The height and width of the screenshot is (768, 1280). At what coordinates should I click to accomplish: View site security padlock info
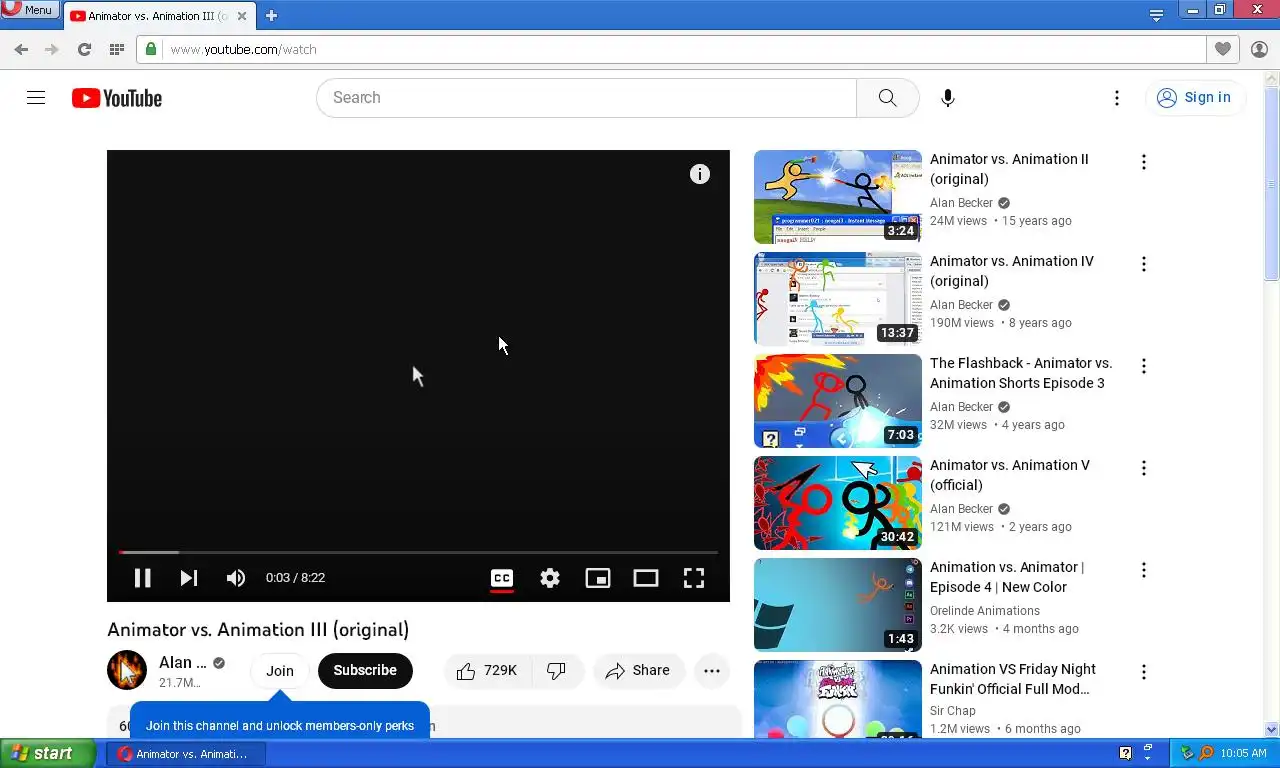(151, 49)
